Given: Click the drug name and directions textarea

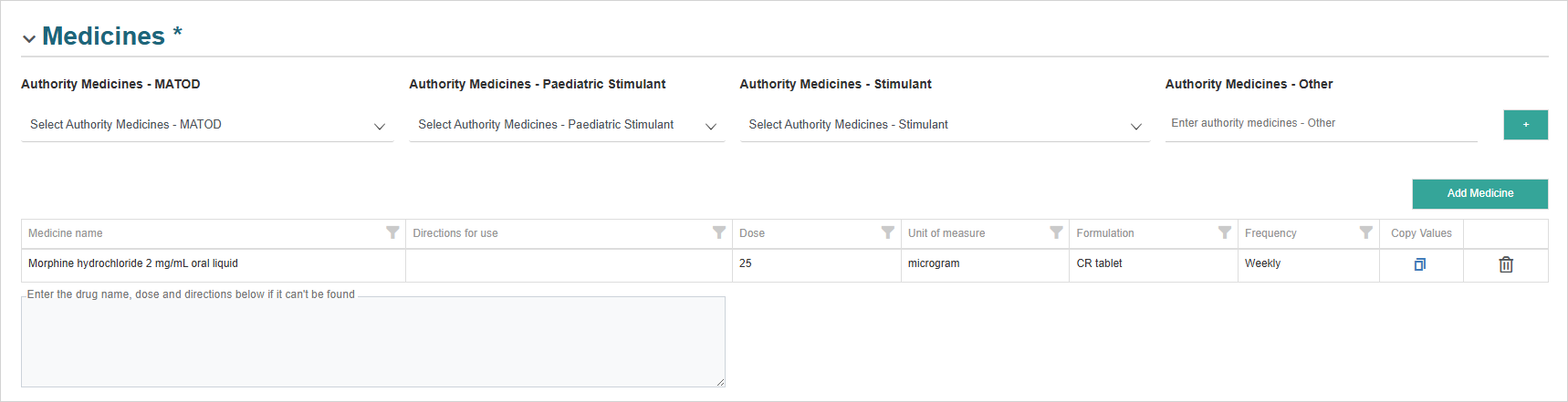Looking at the screenshot, I should 372,342.
